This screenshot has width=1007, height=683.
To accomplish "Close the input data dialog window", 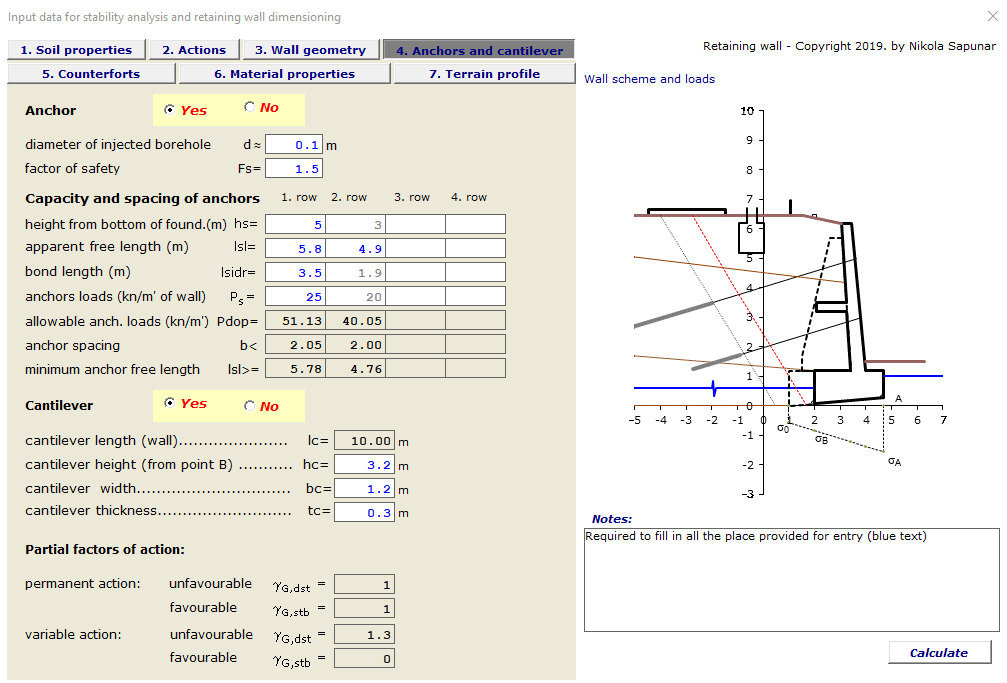I will pyautogui.click(x=992, y=16).
